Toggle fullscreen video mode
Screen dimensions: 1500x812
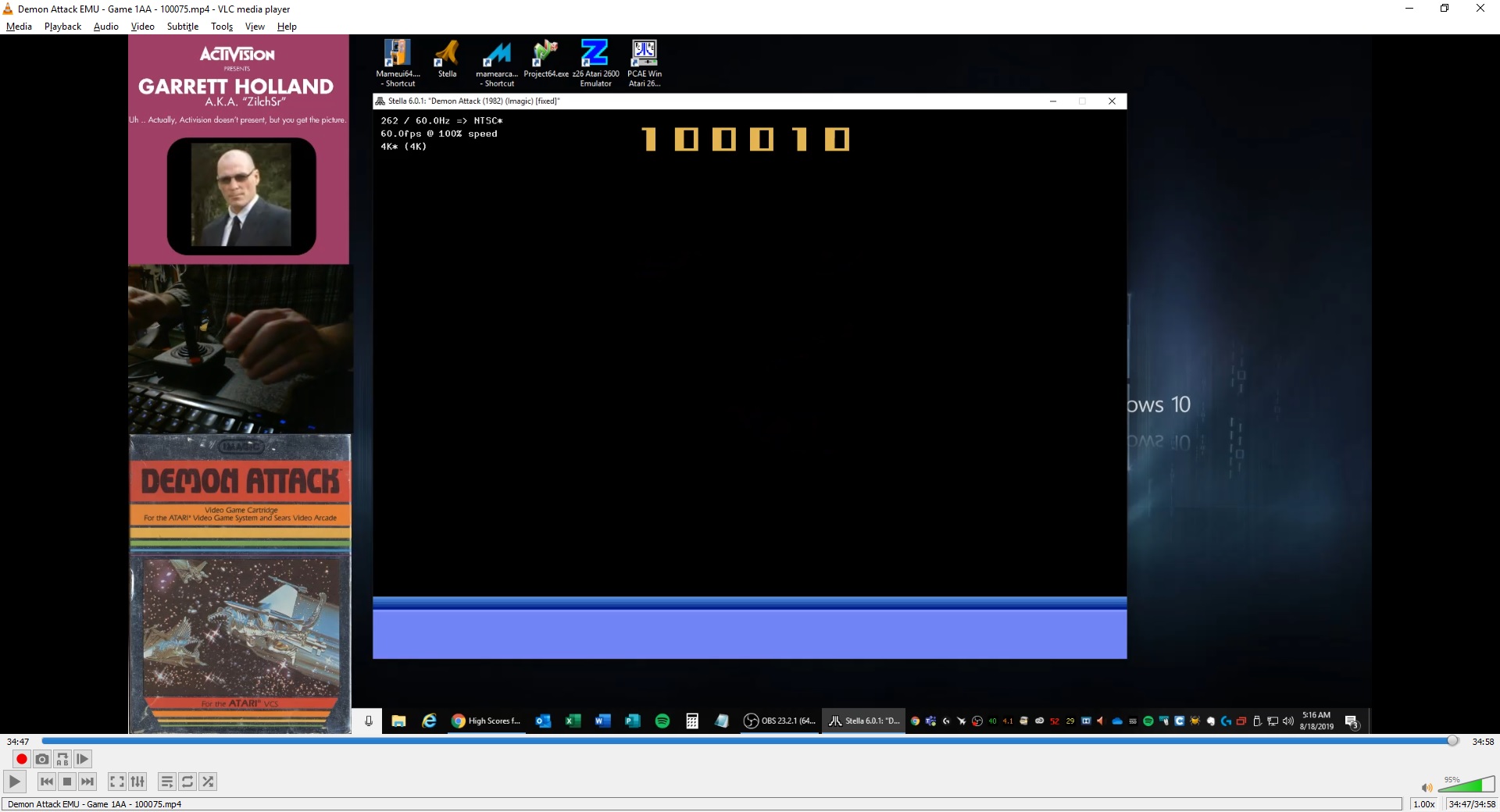(117, 782)
